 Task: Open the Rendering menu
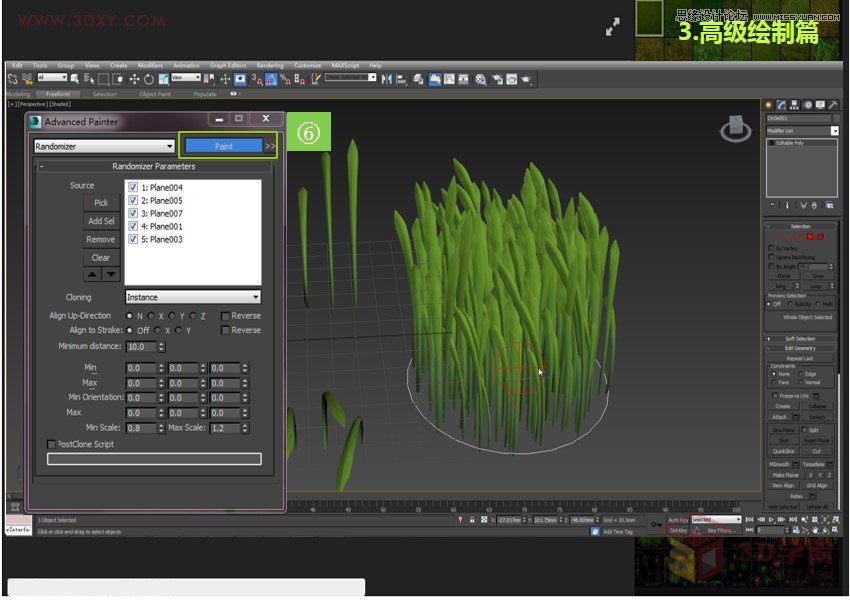click(x=267, y=65)
